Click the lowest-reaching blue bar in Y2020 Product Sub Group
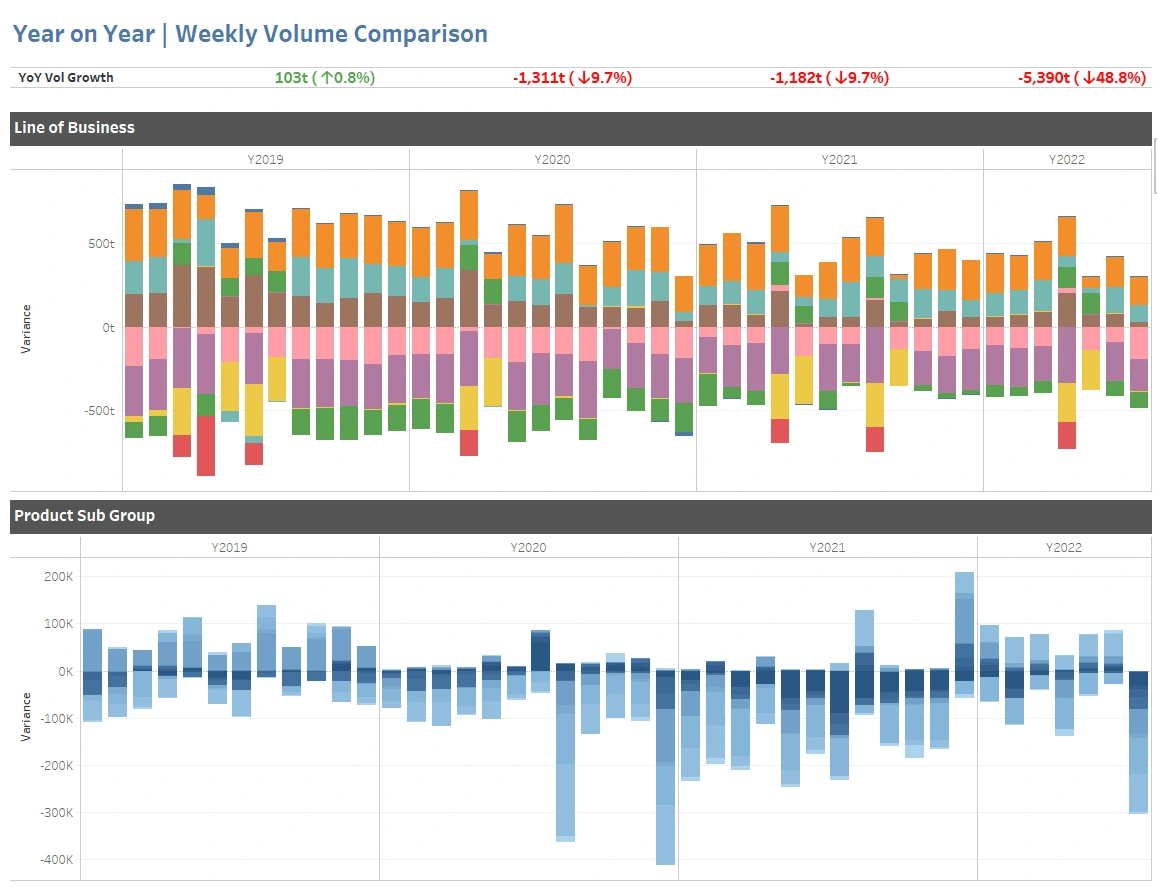The image size is (1157, 887). (666, 767)
